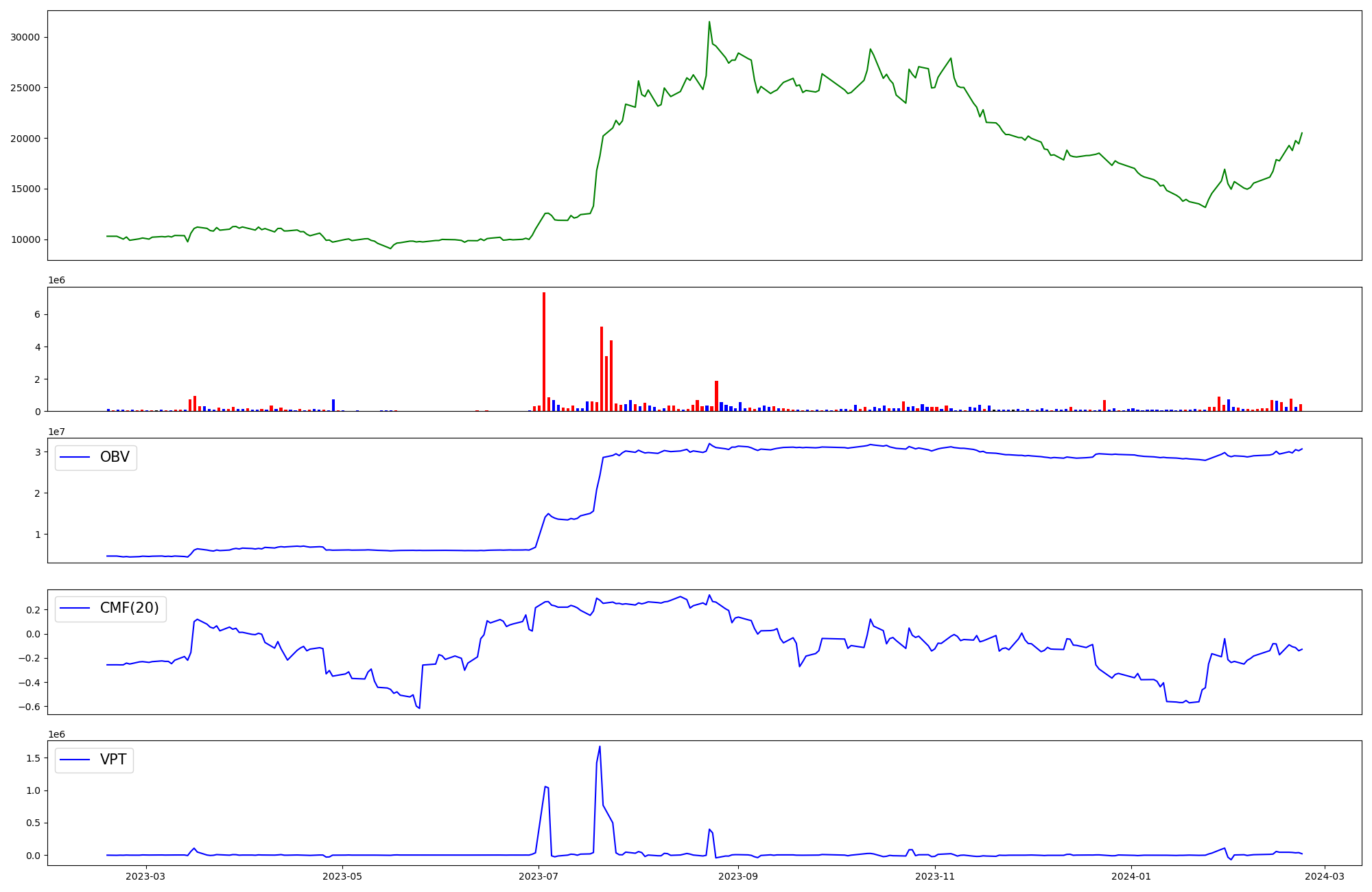Click the lowest trough of the CMF line

(x=419, y=707)
